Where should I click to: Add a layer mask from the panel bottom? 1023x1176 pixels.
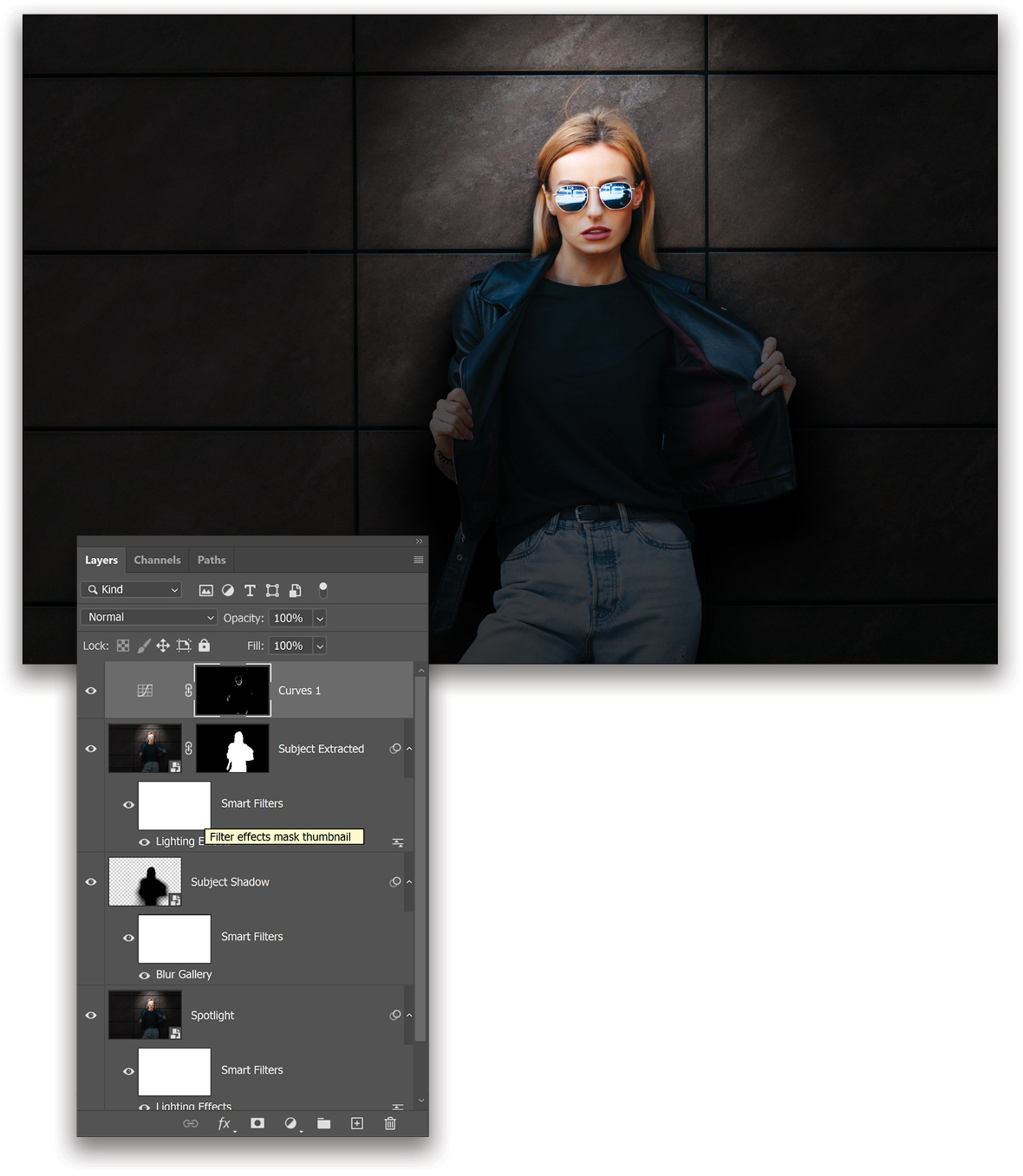(x=257, y=1123)
